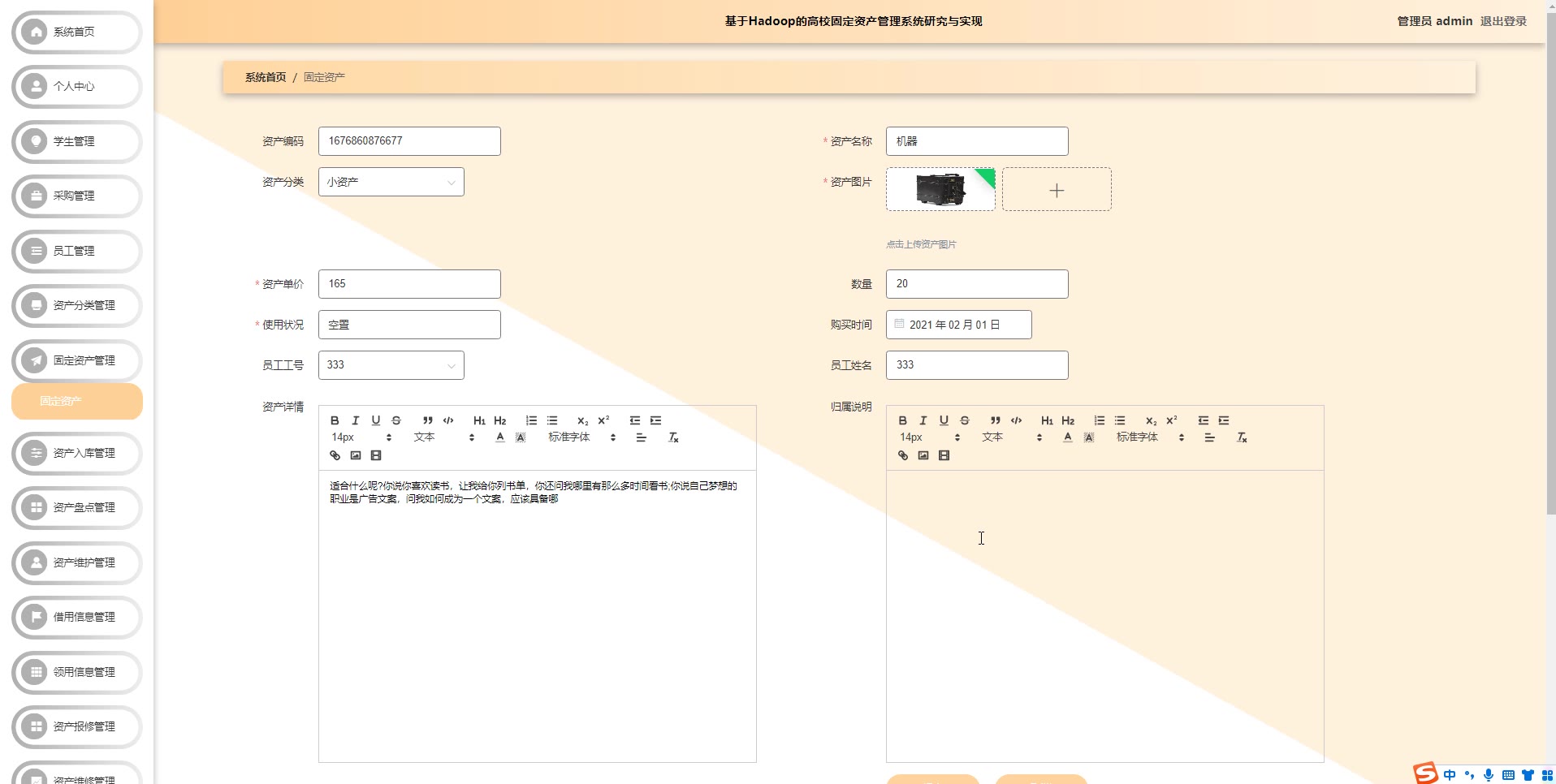Viewport: 1556px width, 784px height.
Task: Pick text color in 资产详情 editor
Action: [x=500, y=437]
